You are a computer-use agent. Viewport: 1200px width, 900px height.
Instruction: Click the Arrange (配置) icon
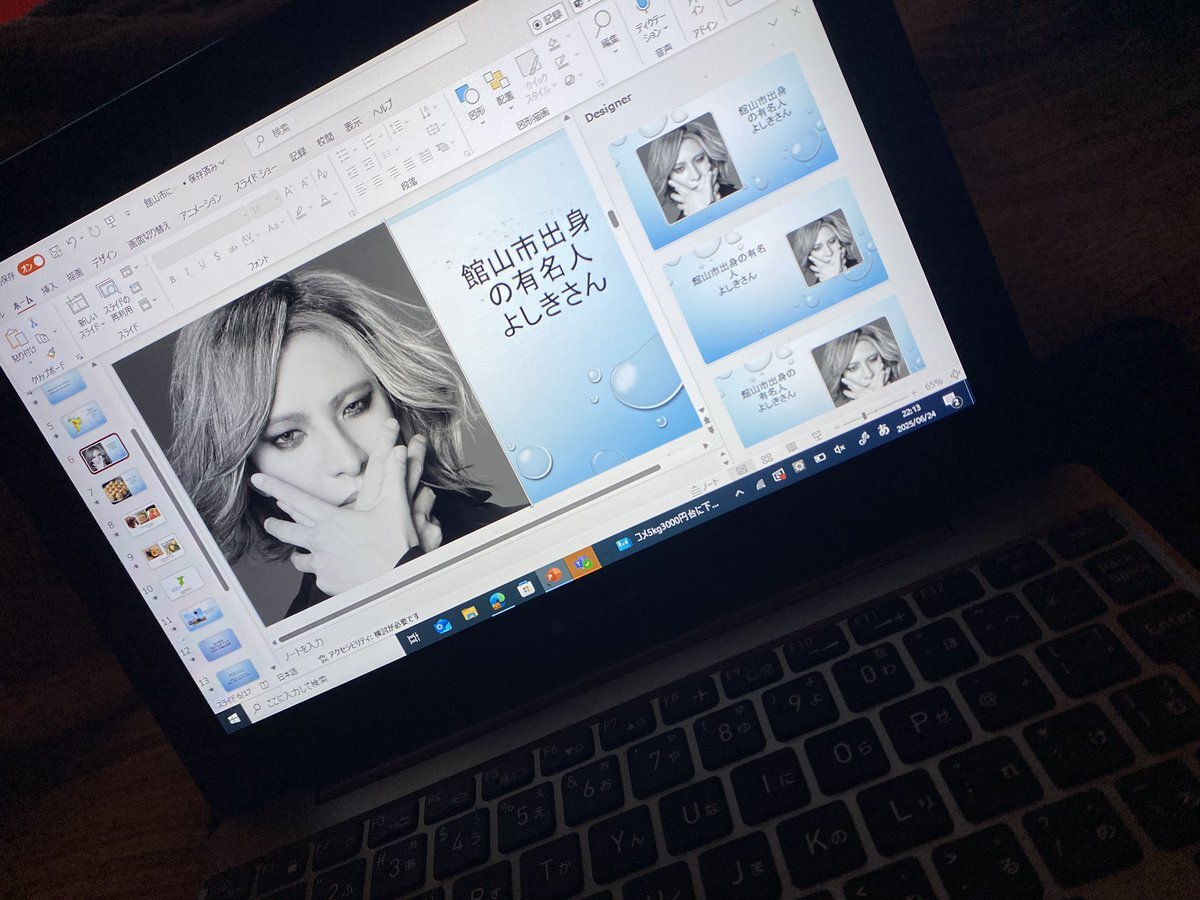point(496,81)
